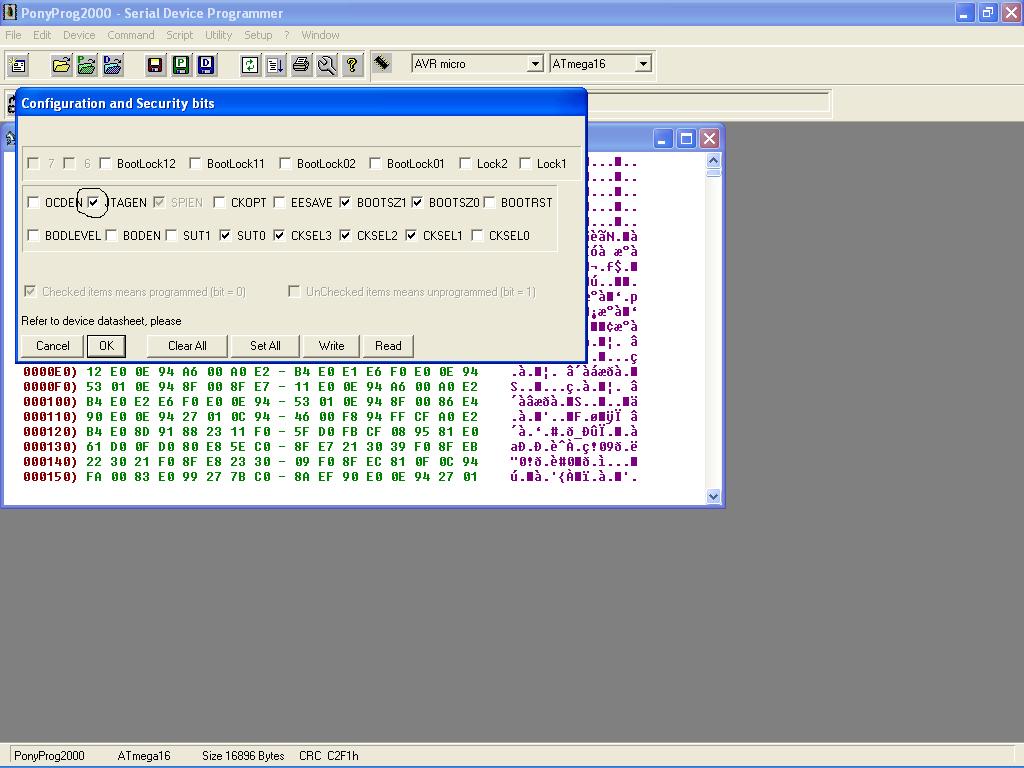
Task: Check the SUT1 fuse bit
Action: coord(171,235)
